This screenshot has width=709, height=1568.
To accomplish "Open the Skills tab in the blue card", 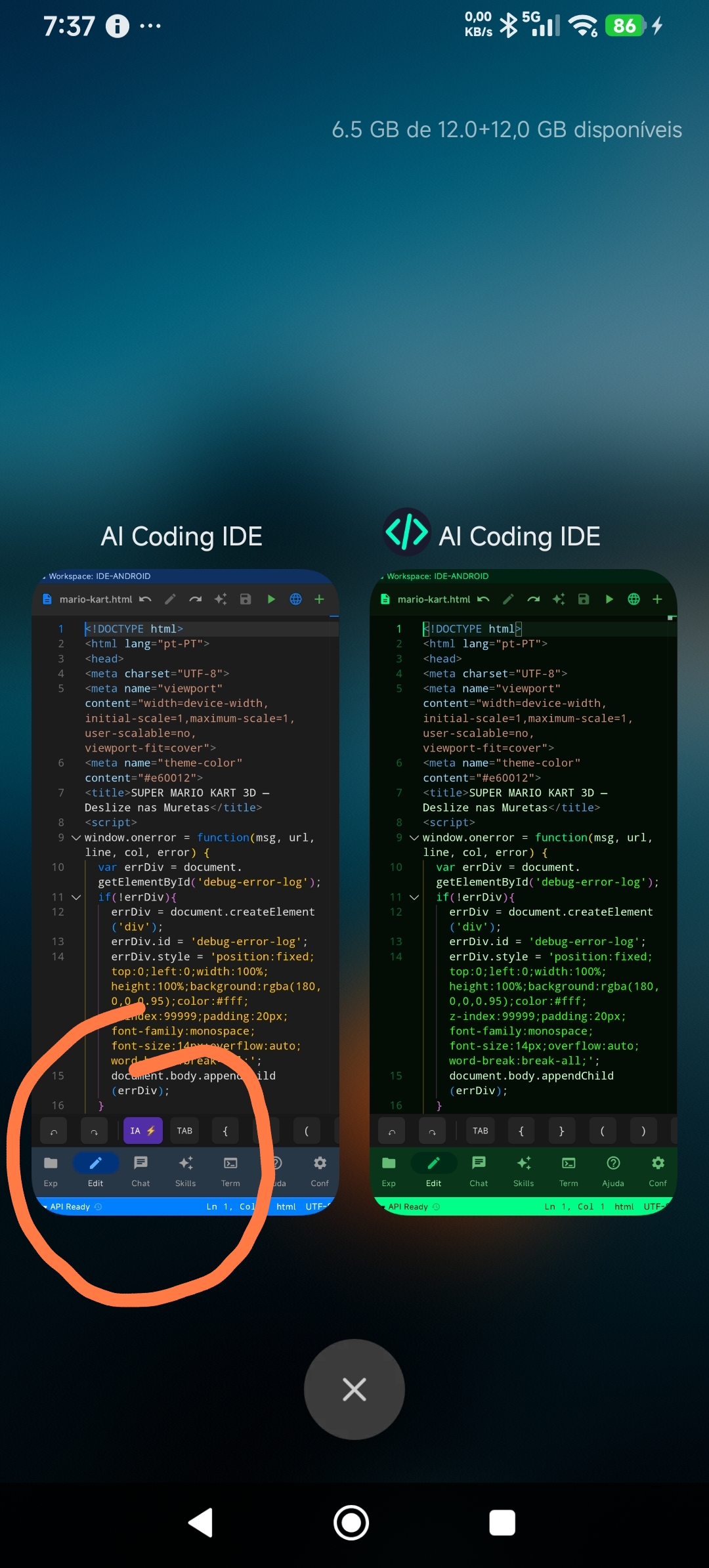I will click(186, 1171).
